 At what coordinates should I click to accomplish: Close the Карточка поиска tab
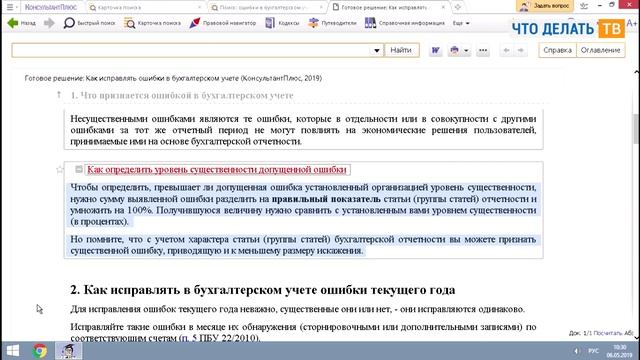pyautogui.click(x=200, y=7)
